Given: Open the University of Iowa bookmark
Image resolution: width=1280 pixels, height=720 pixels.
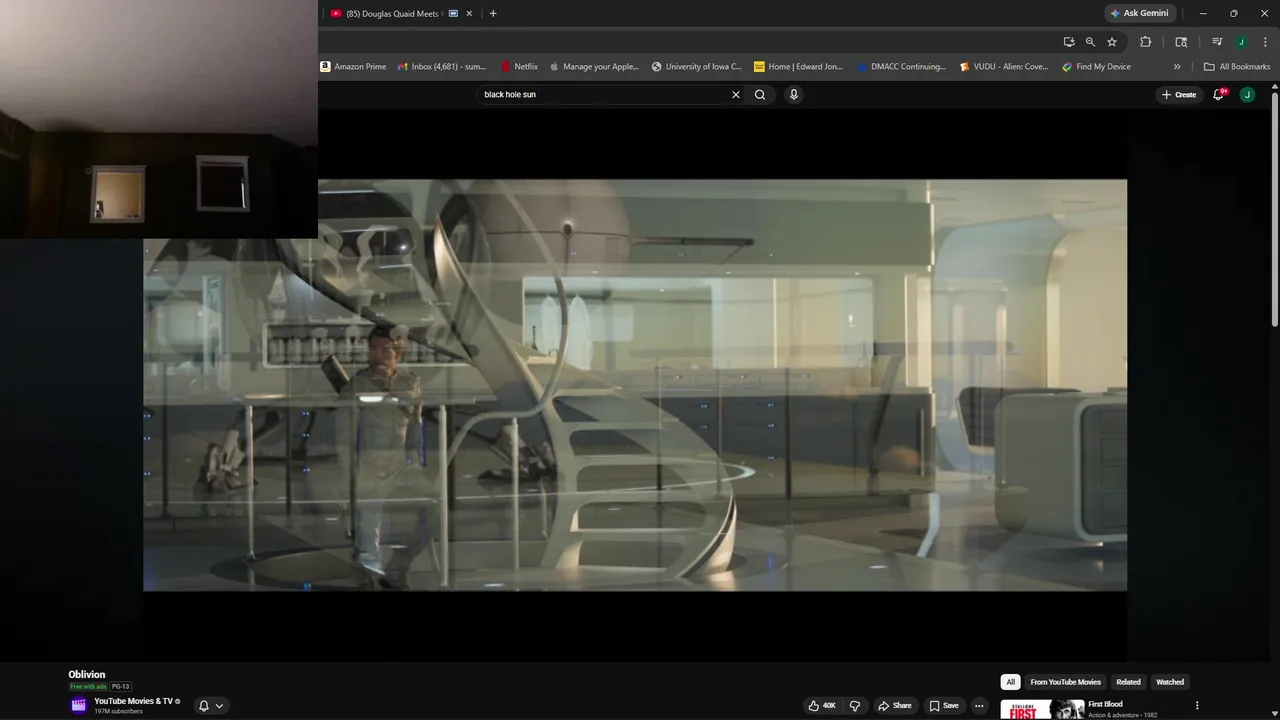Looking at the screenshot, I should click(697, 67).
